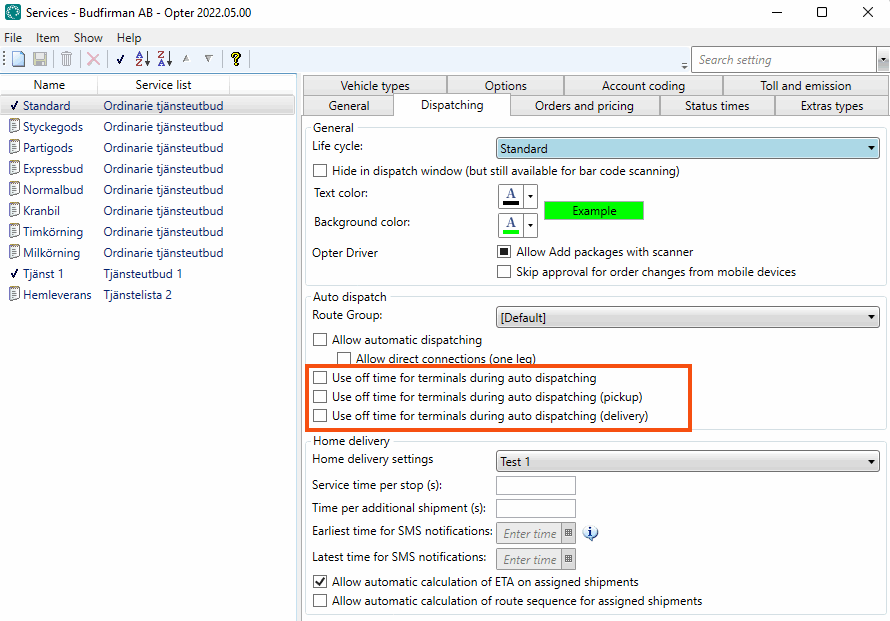Image resolution: width=890 pixels, height=621 pixels.
Task: Switch to the Orders and pricing tab
Action: click(584, 106)
